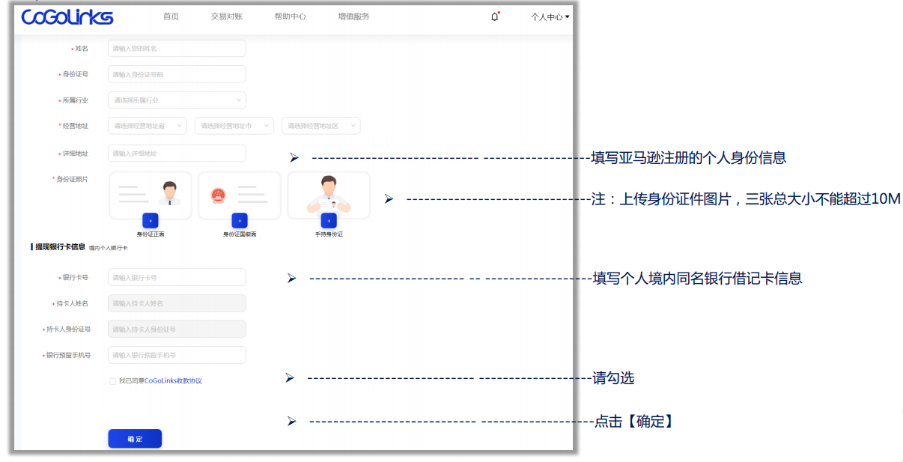Click the 姓名 input field
903x462 pixels.
177,48
